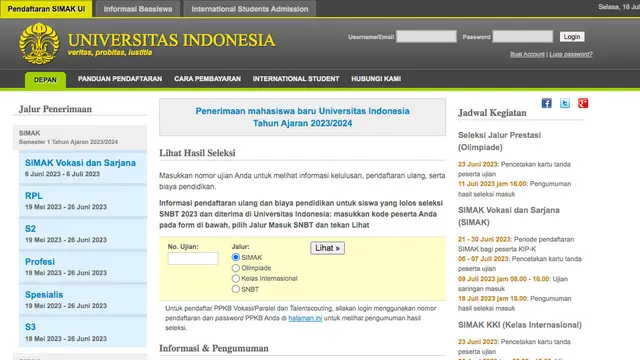This screenshot has height=360, width=640.
Task: Click the Informasi & Pengumuman heading
Action: click(x=214, y=349)
